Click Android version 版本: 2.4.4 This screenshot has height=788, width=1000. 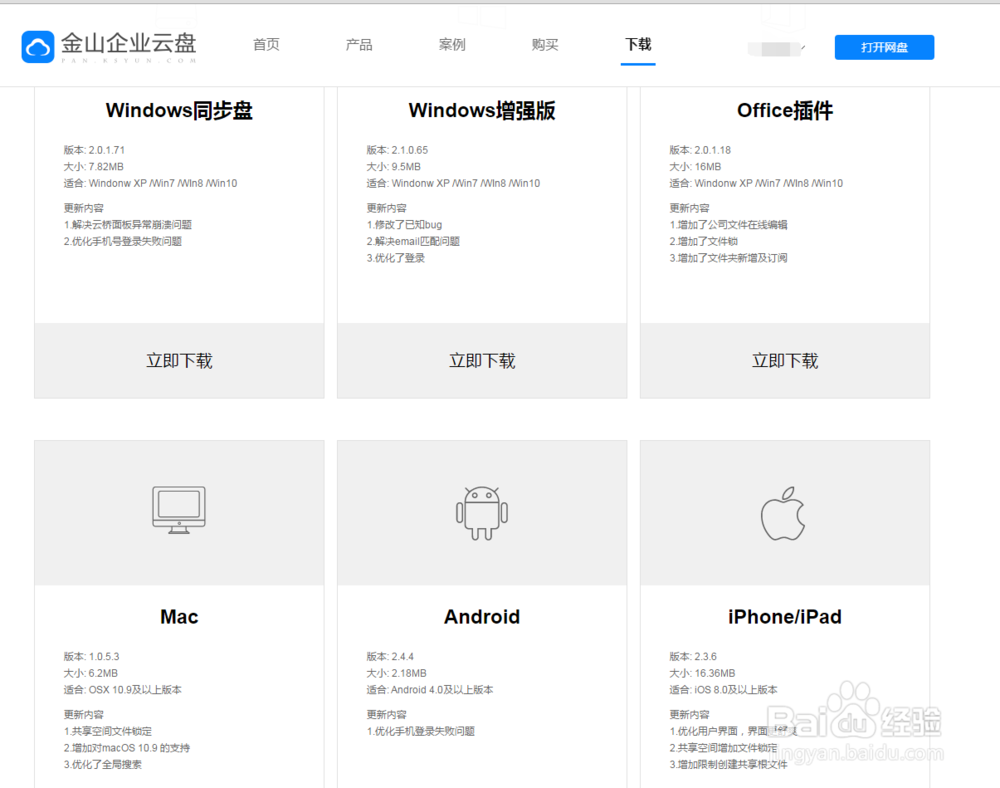pos(390,656)
